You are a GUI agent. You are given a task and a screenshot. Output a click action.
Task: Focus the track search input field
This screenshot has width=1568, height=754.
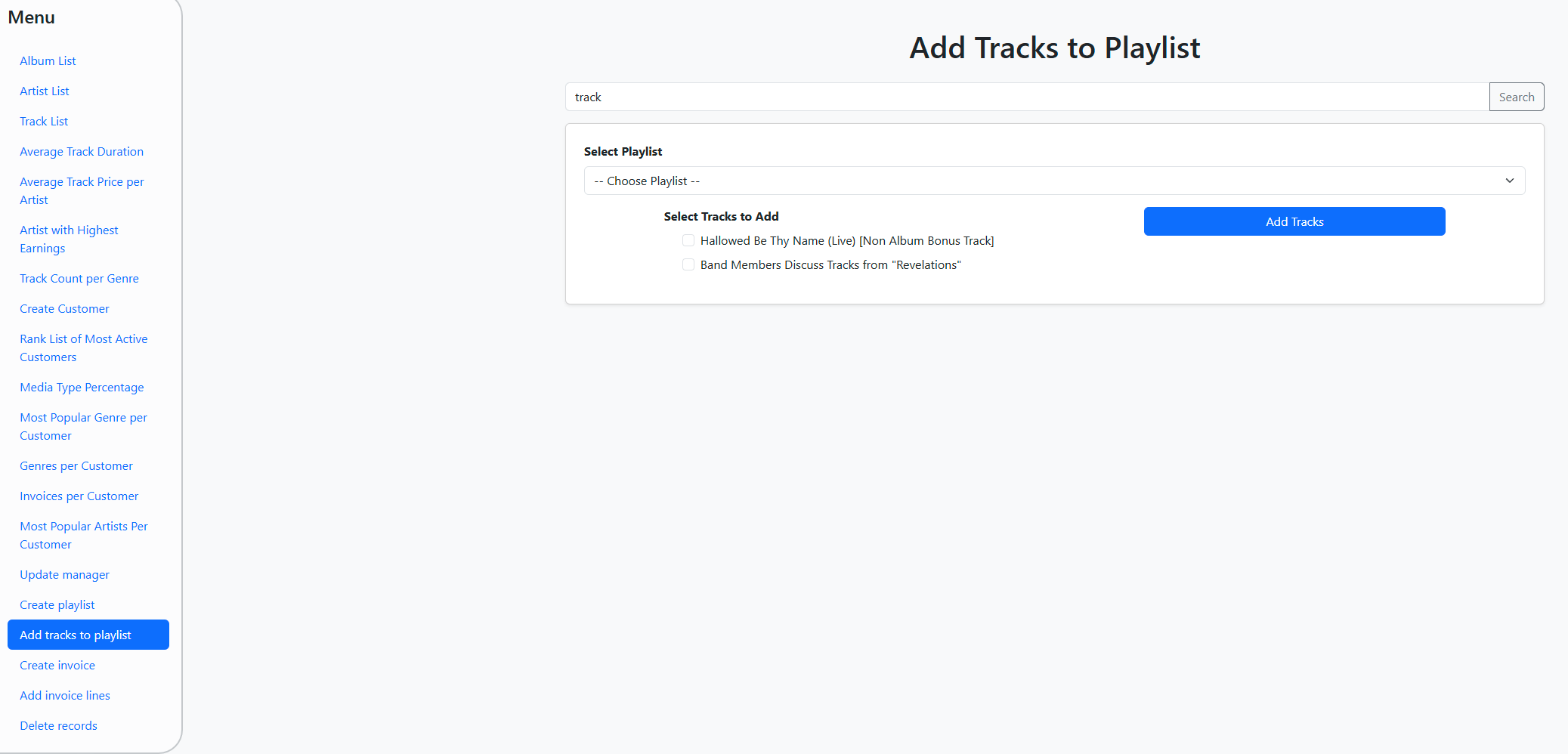1026,97
